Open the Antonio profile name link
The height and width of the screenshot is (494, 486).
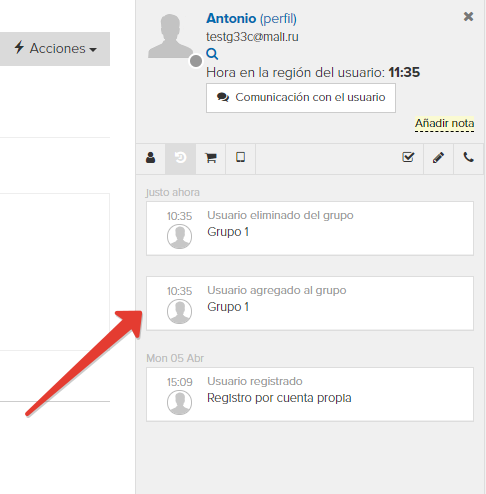click(231, 18)
